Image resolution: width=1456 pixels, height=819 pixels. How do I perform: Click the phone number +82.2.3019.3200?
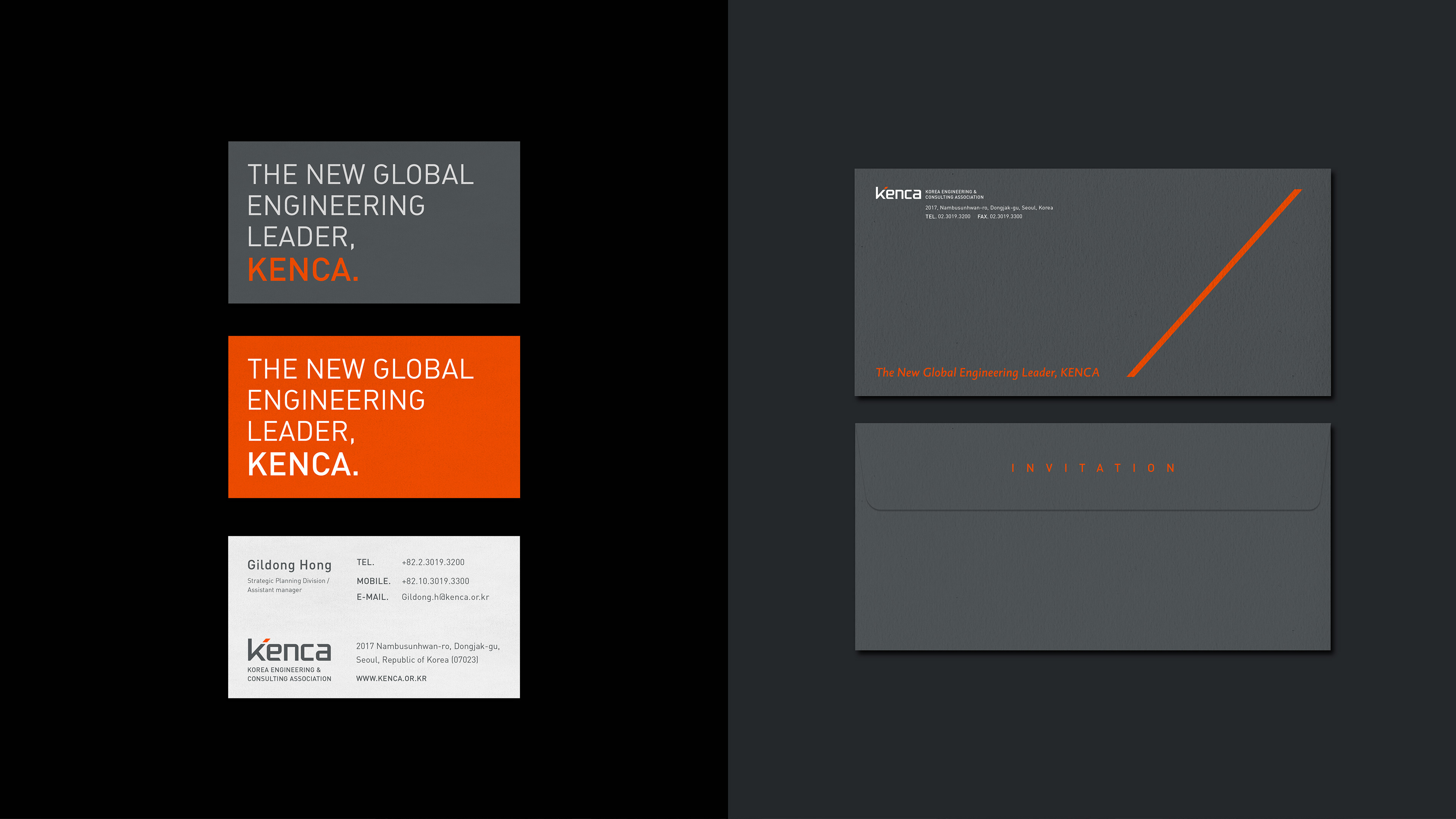[433, 562]
